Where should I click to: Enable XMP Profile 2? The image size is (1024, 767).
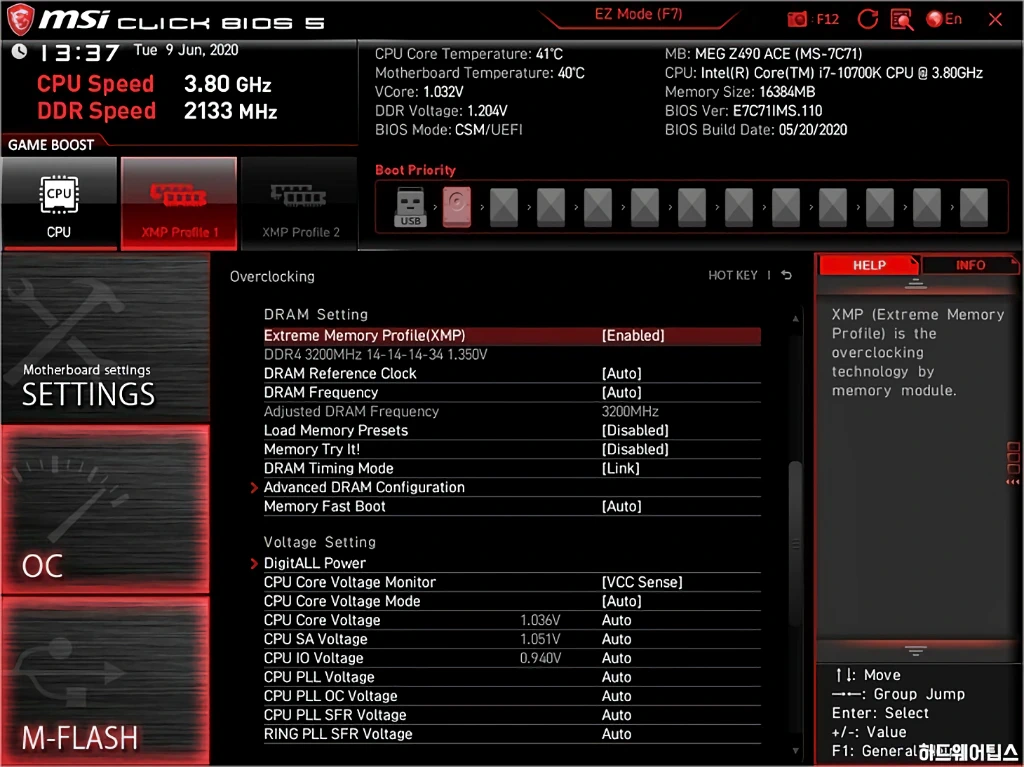pos(299,203)
